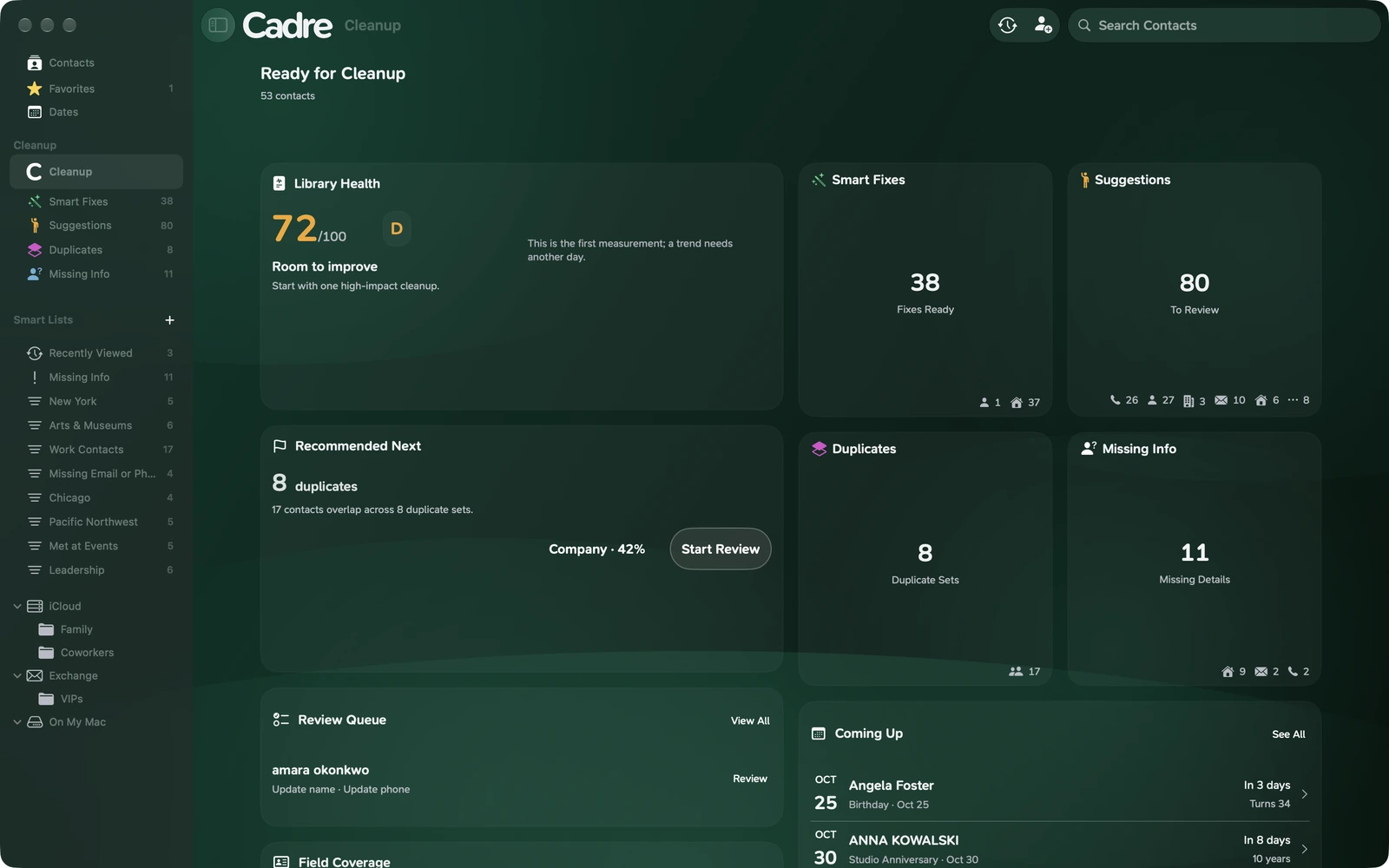1389x868 pixels.
Task: Click the 'Company · 42%' label
Action: tap(596, 549)
